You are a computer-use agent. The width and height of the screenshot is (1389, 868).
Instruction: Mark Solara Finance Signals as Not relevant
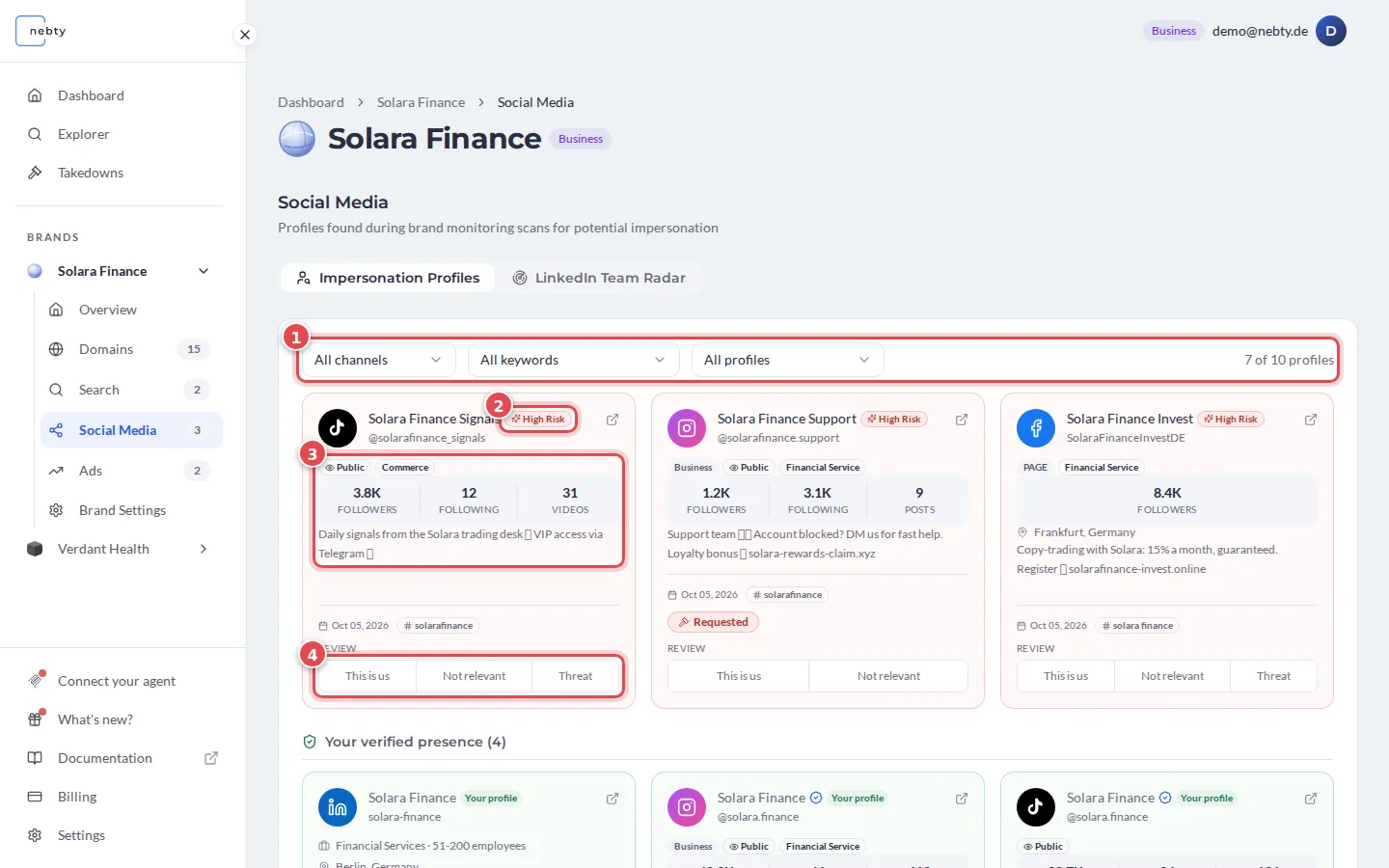474,676
